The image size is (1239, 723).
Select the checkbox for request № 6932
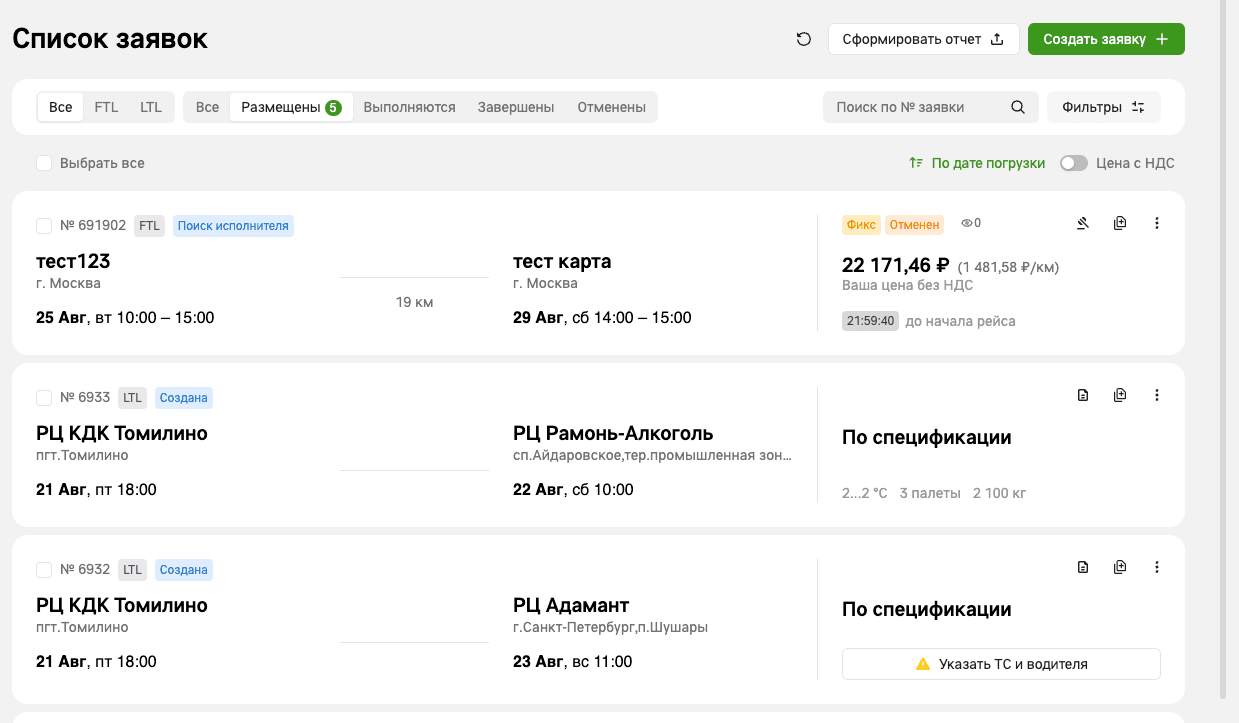(44, 570)
